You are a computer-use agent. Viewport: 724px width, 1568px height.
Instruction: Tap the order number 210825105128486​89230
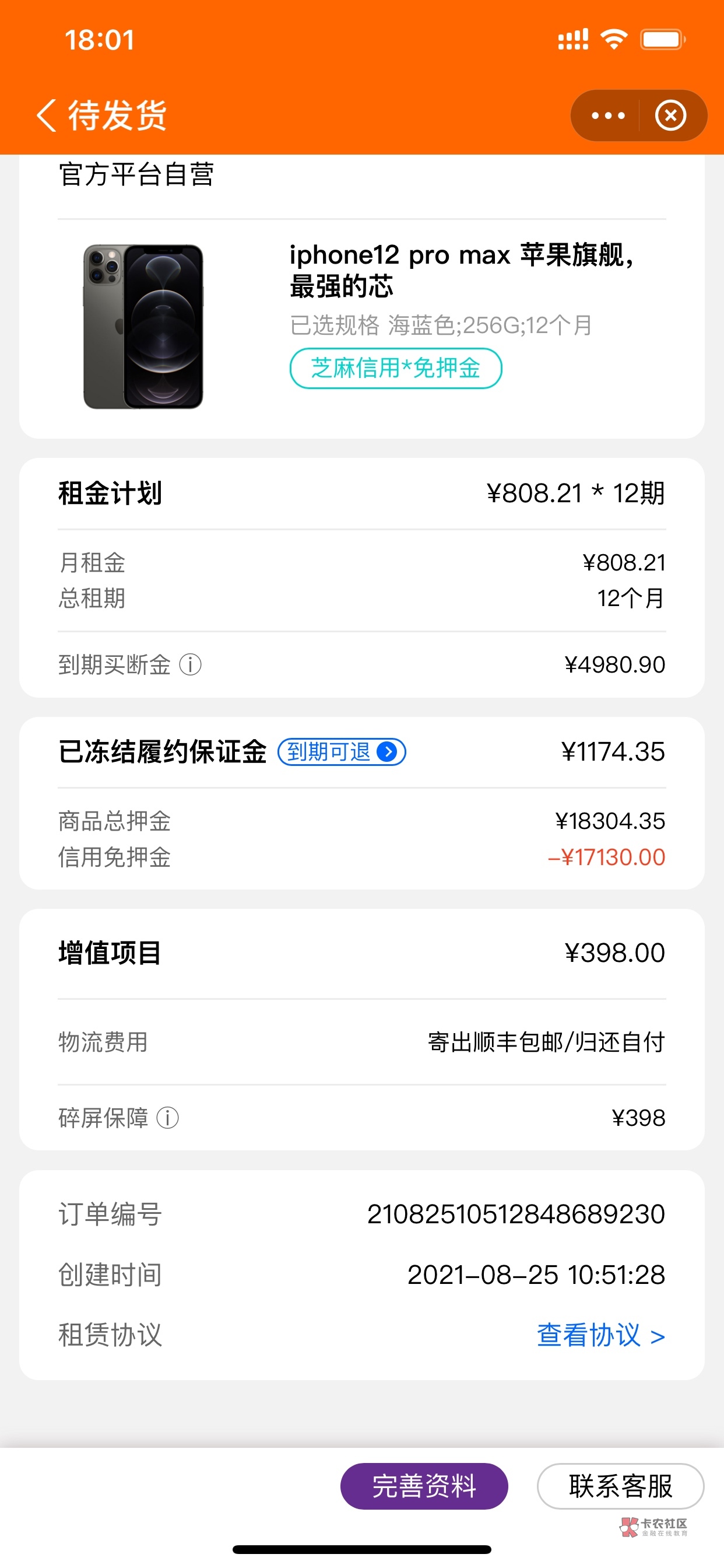515,1214
